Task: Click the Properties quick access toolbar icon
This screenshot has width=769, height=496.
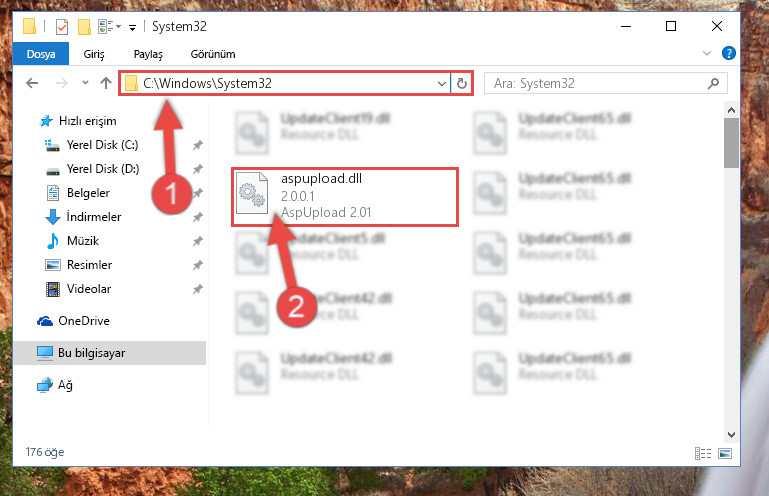Action: point(62,26)
